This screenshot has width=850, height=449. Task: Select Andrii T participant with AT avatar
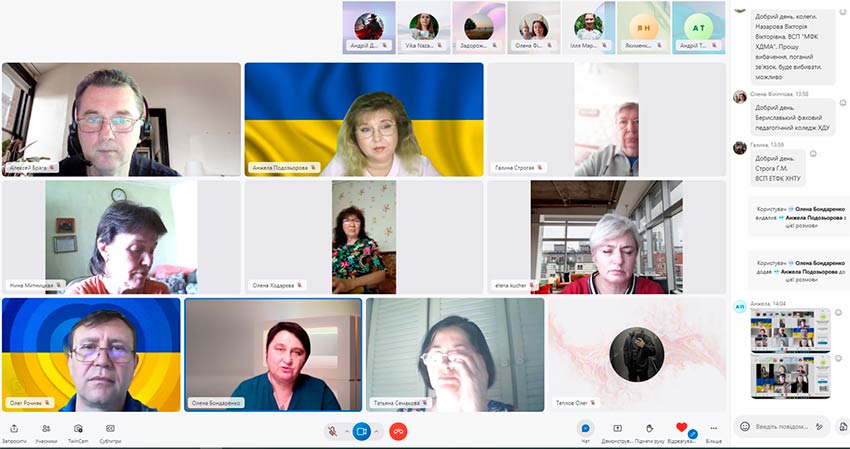[697, 26]
